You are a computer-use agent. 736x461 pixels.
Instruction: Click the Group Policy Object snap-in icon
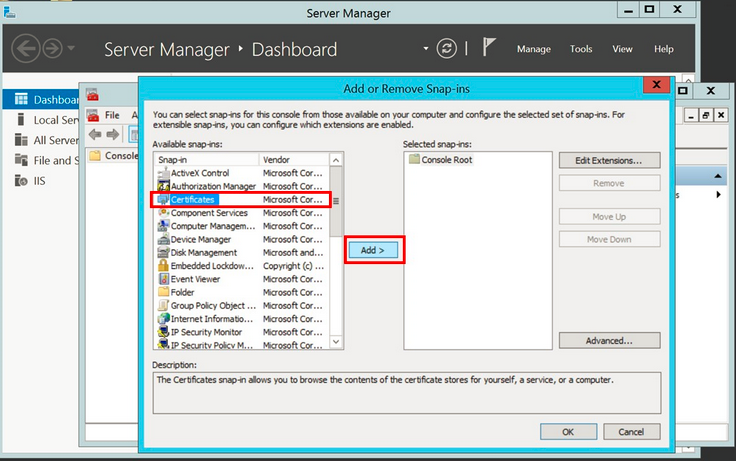(163, 305)
